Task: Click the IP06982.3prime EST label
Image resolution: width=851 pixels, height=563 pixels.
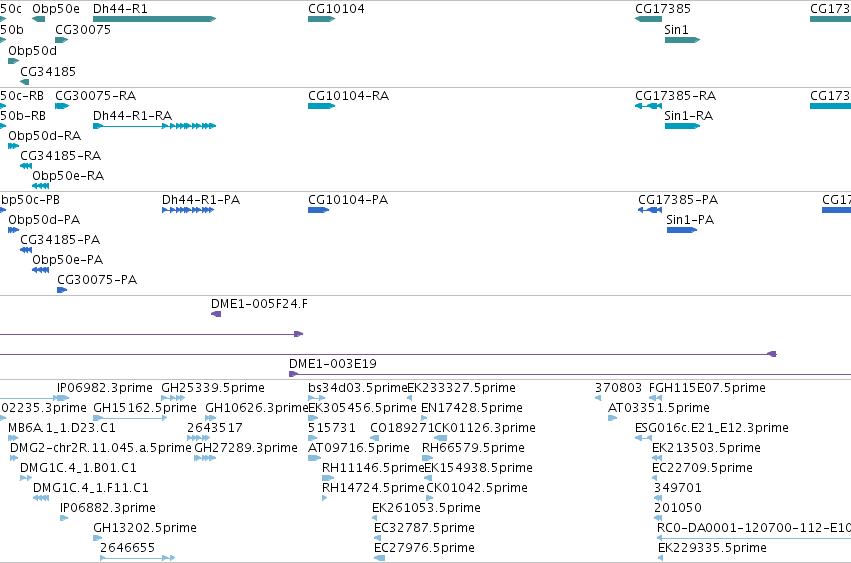Action: point(105,388)
